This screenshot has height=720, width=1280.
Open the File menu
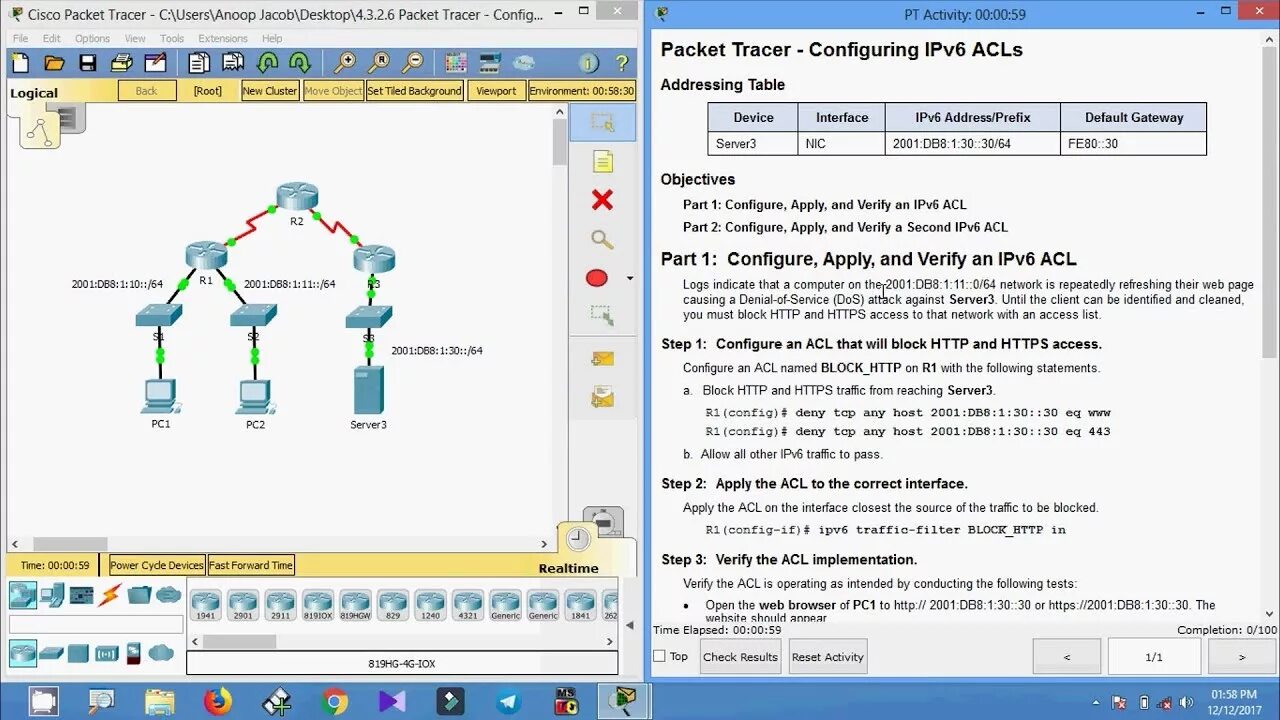pyautogui.click(x=20, y=39)
